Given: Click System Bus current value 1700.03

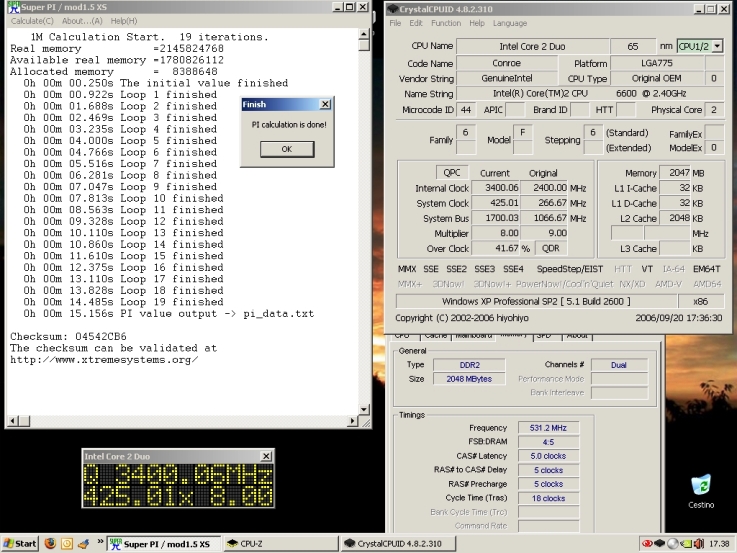Looking at the screenshot, I should [495, 218].
